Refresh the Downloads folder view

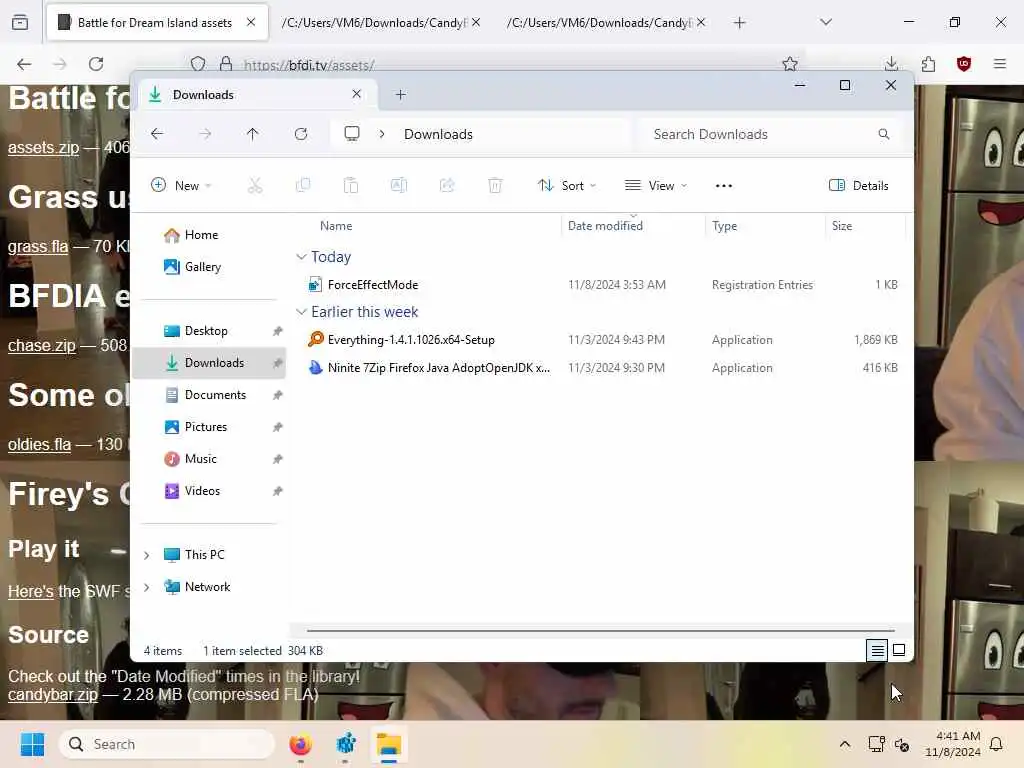[x=301, y=134]
